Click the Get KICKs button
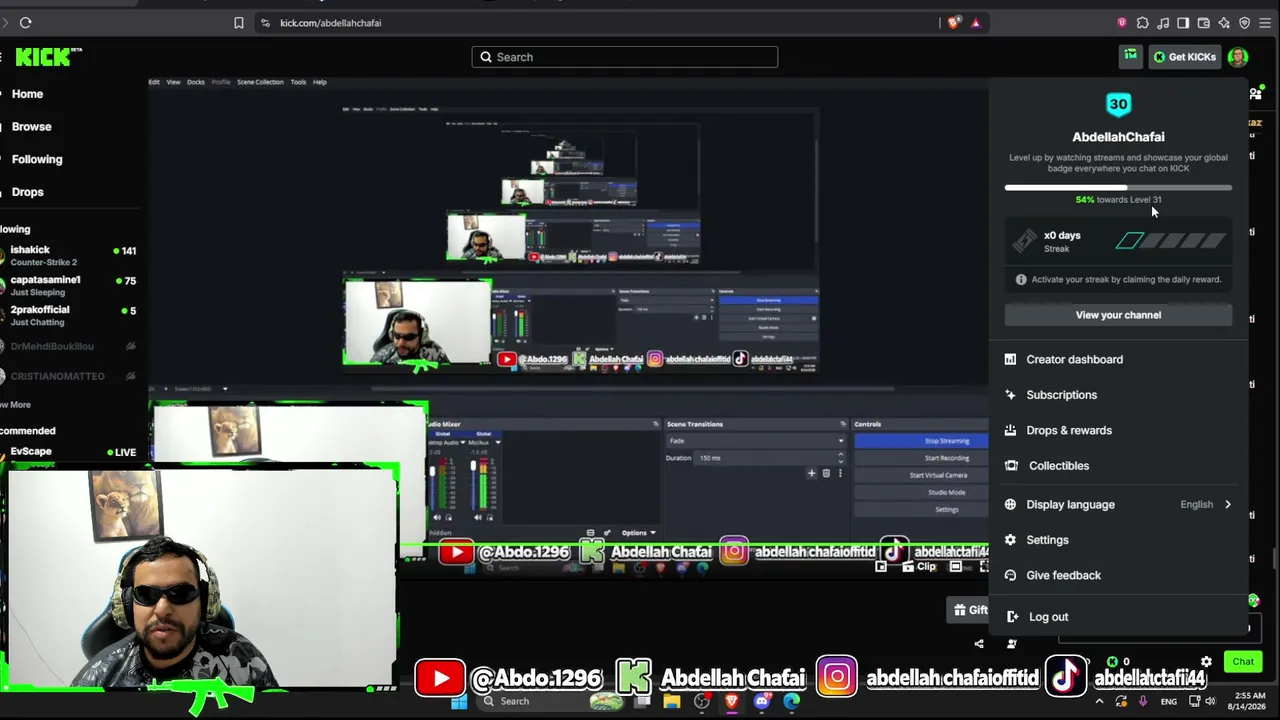Image resolution: width=1280 pixels, height=720 pixels. [x=1185, y=57]
